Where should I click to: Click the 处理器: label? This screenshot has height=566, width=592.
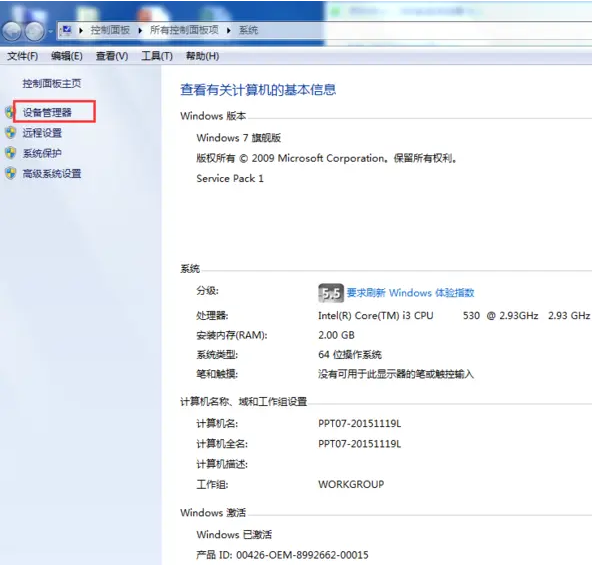(x=212, y=316)
